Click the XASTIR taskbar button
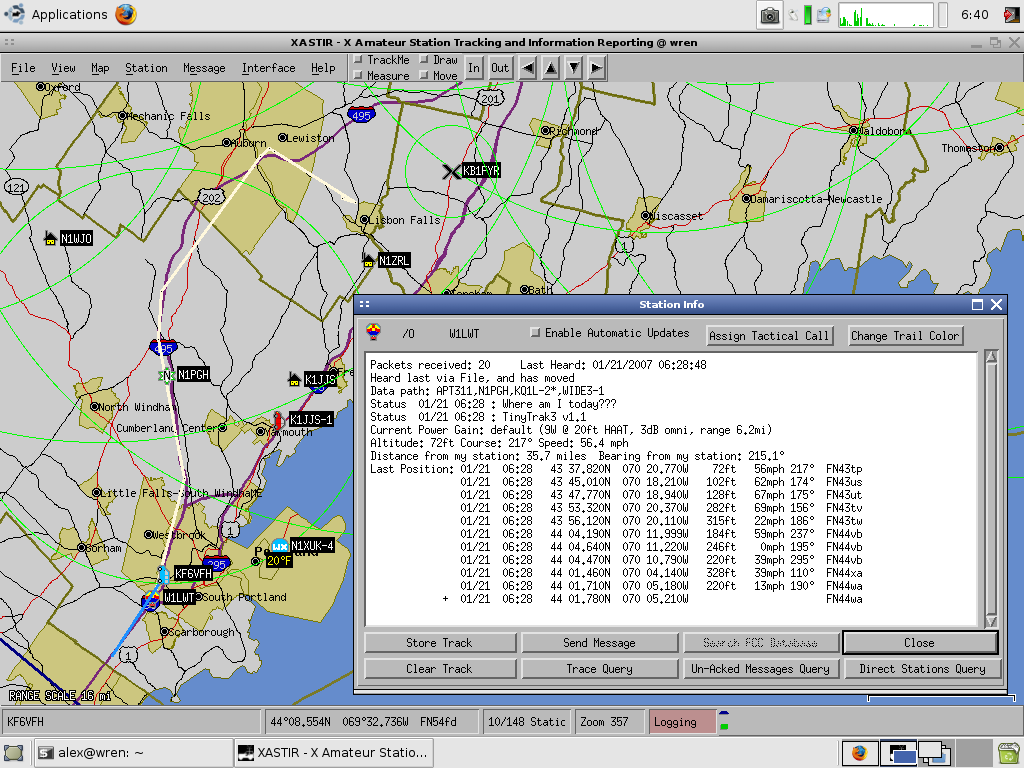 click(x=334, y=753)
